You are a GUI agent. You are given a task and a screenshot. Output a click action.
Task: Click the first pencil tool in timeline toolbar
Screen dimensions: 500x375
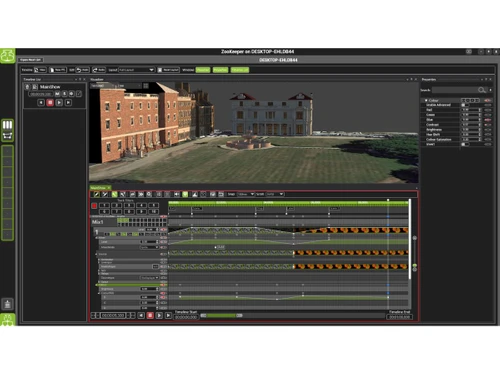coord(96,194)
